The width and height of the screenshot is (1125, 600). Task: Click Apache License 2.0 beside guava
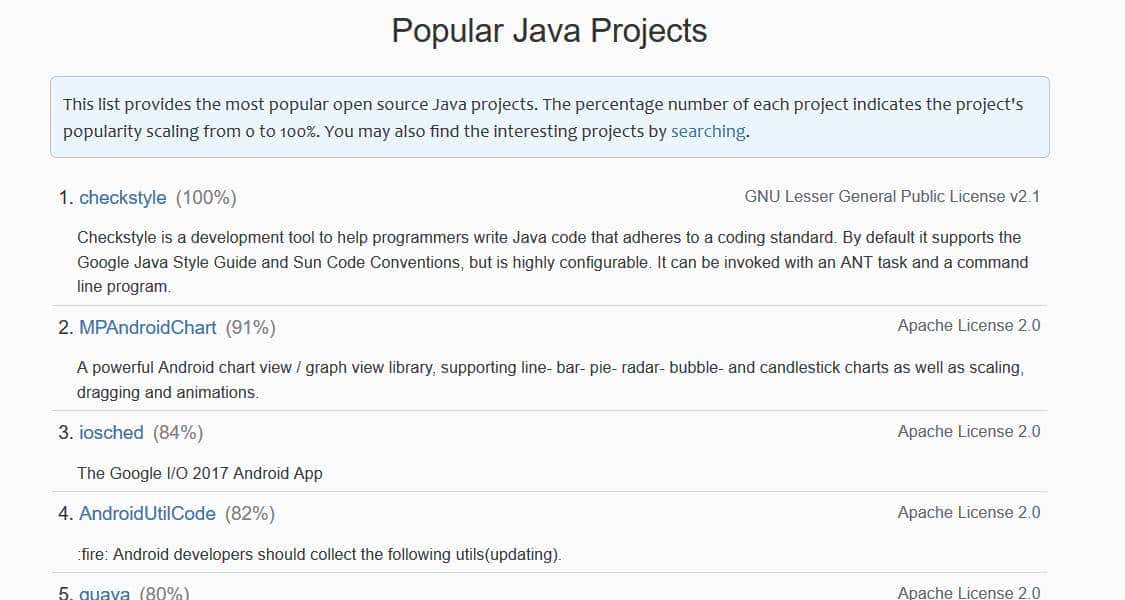[x=968, y=592]
